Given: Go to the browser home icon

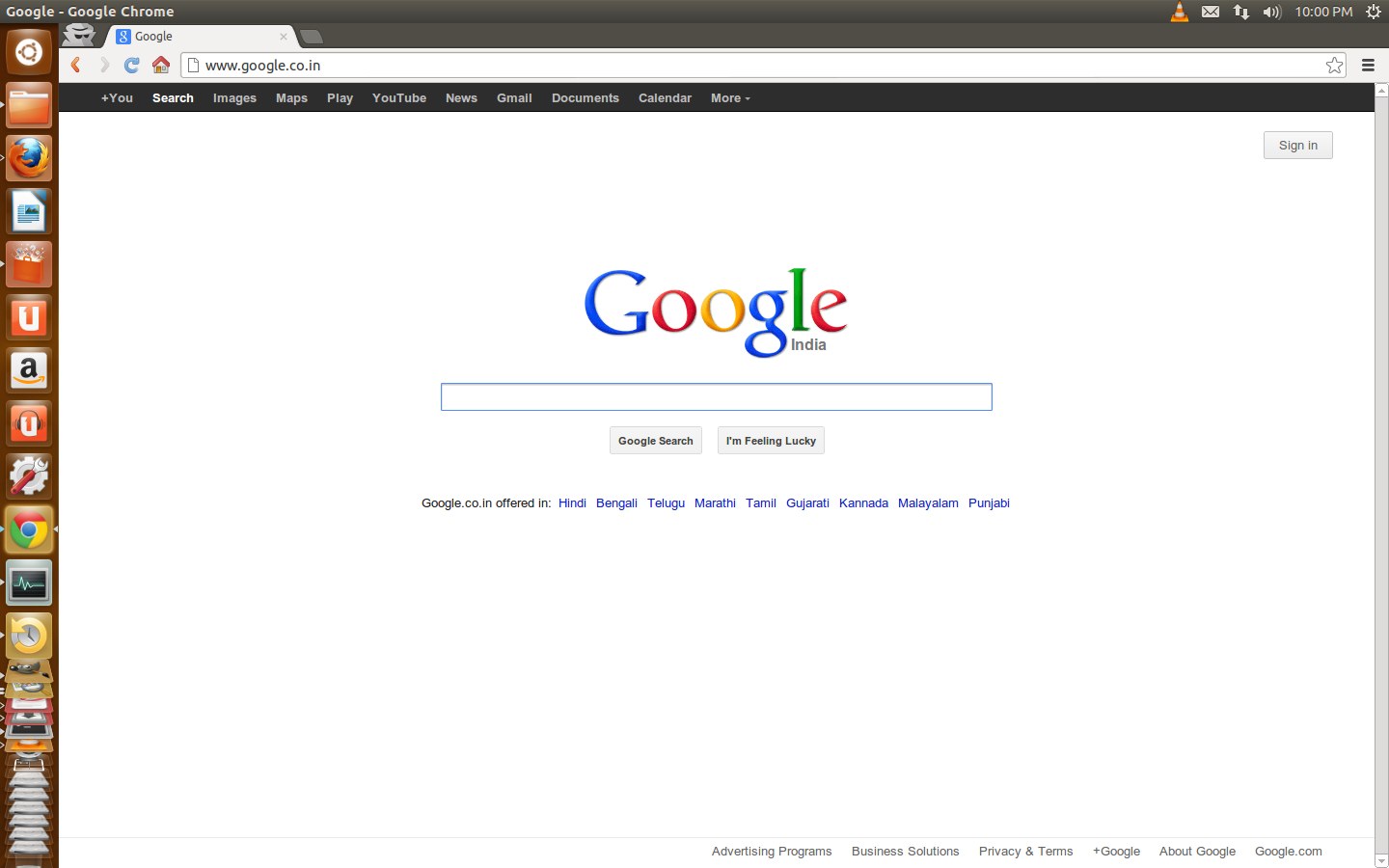Looking at the screenshot, I should (x=161, y=66).
